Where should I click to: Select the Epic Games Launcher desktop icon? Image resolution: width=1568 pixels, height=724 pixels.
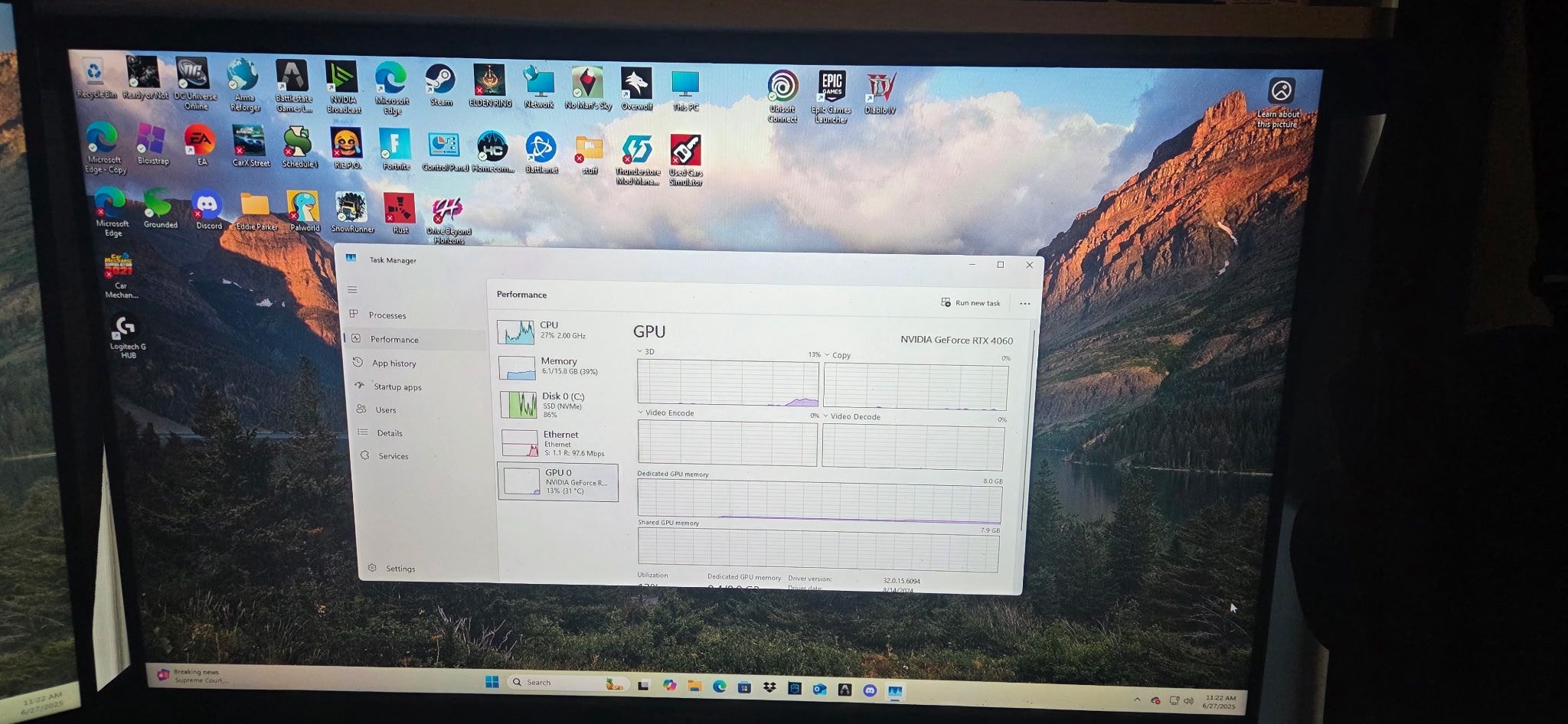[x=831, y=97]
